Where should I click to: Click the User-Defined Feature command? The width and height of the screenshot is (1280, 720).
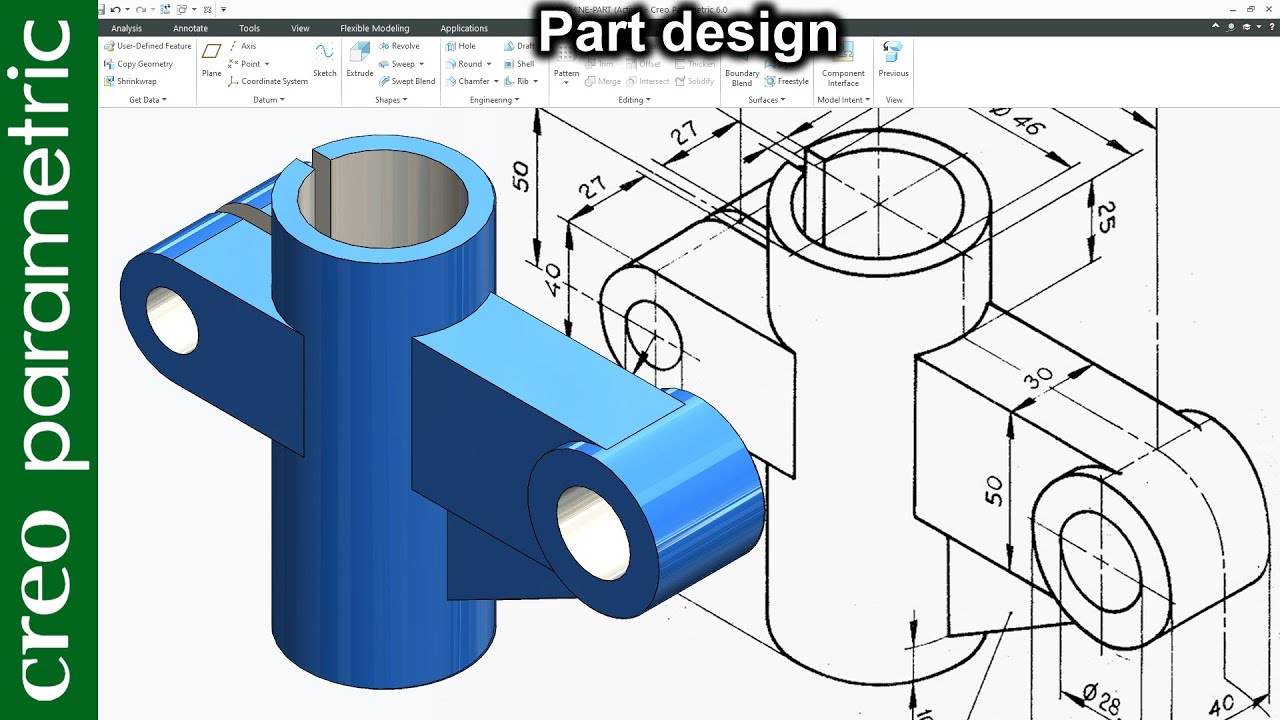click(147, 46)
